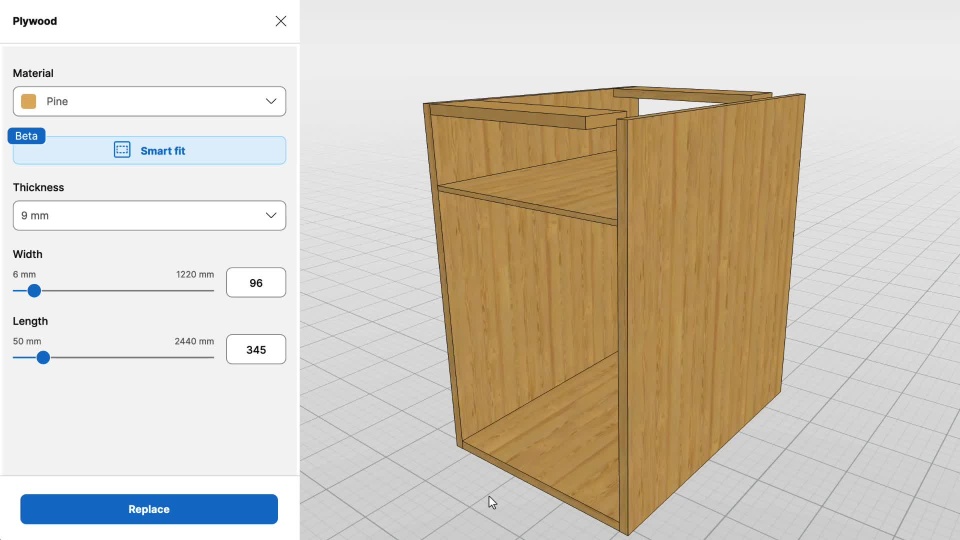960x540 pixels.
Task: Click the Smart fit dashed-box icon
Action: tap(122, 150)
